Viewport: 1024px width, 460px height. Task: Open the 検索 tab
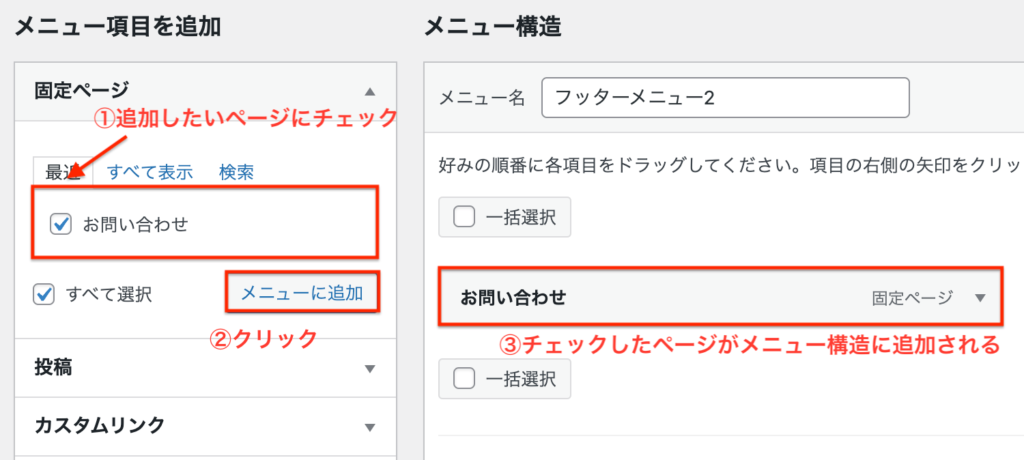236,172
